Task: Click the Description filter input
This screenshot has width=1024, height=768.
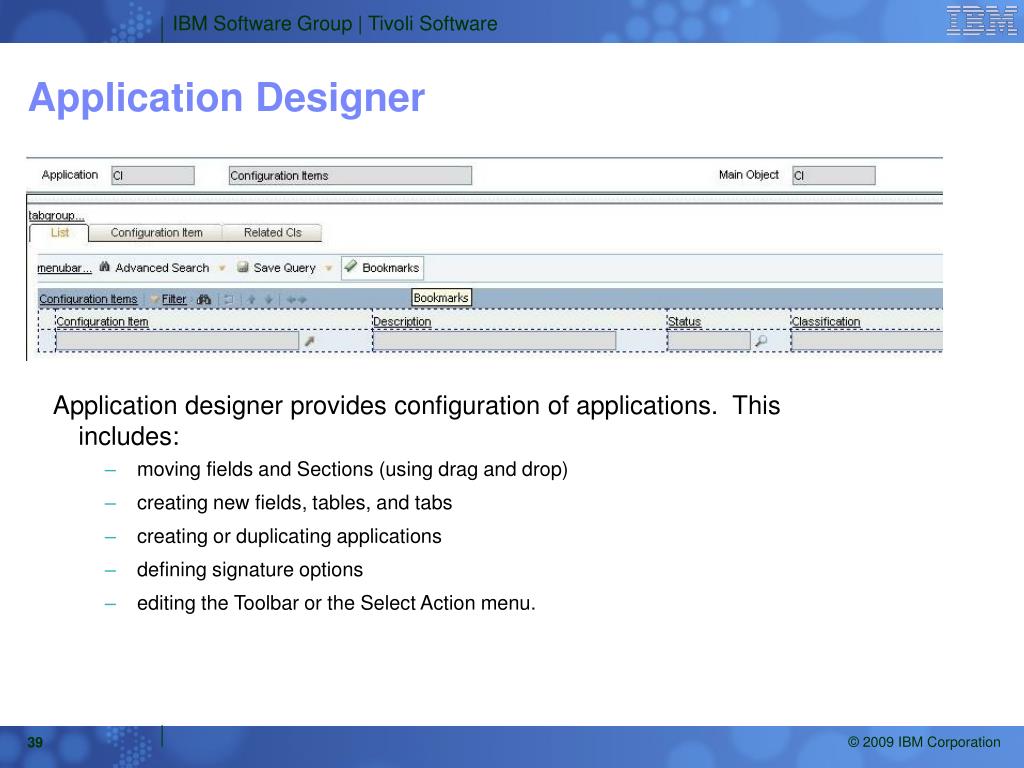Action: pos(494,340)
